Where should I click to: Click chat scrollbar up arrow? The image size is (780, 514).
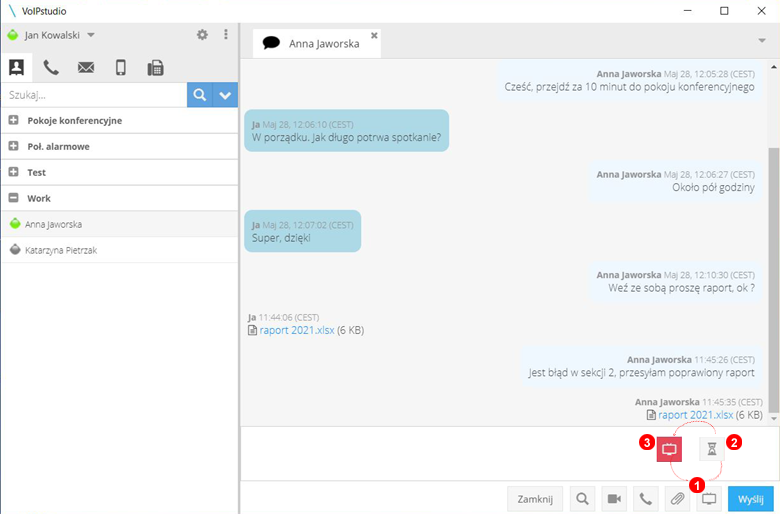click(774, 67)
